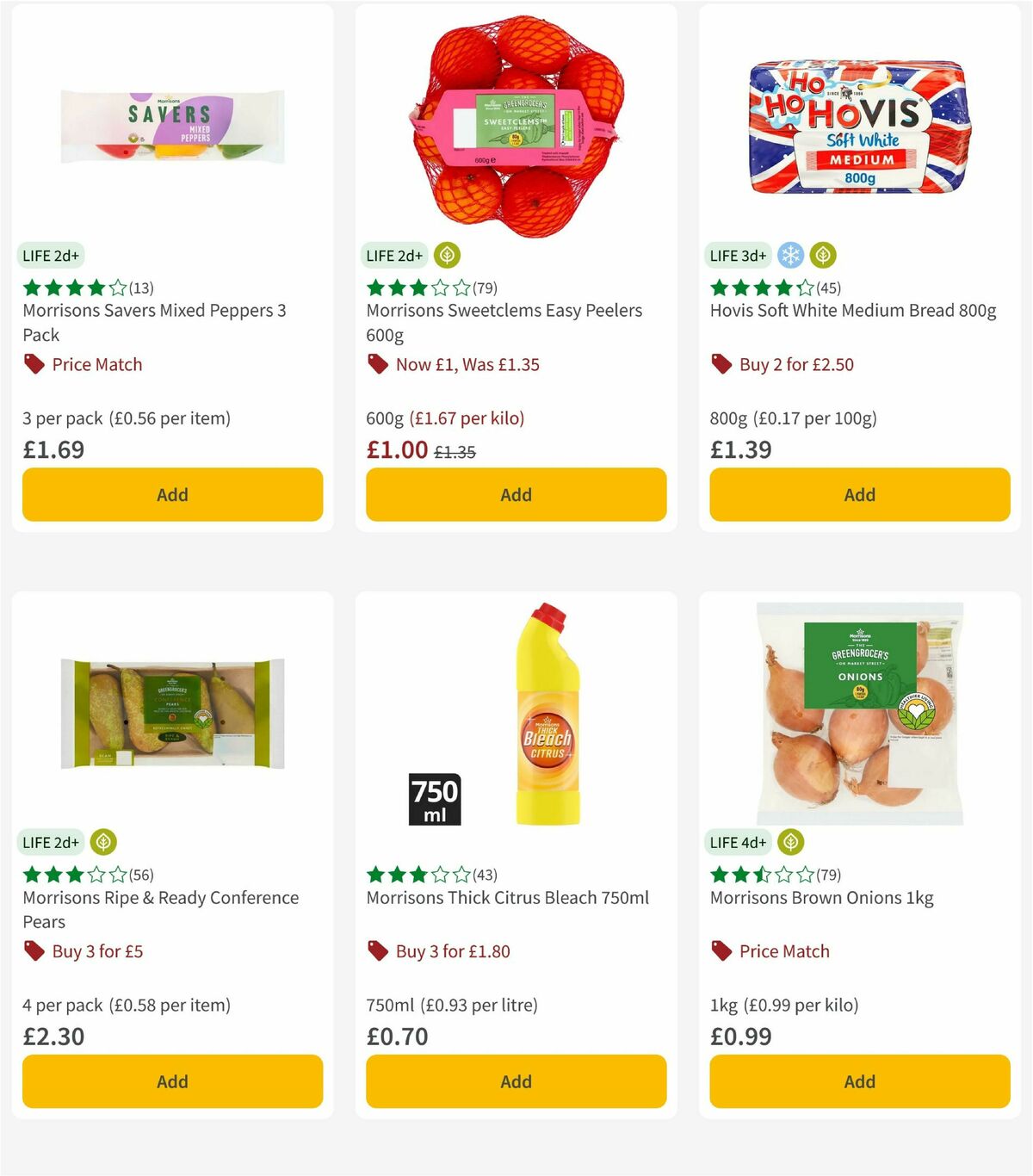Click the snowflake freezable icon on Hovis bread

coord(789,255)
